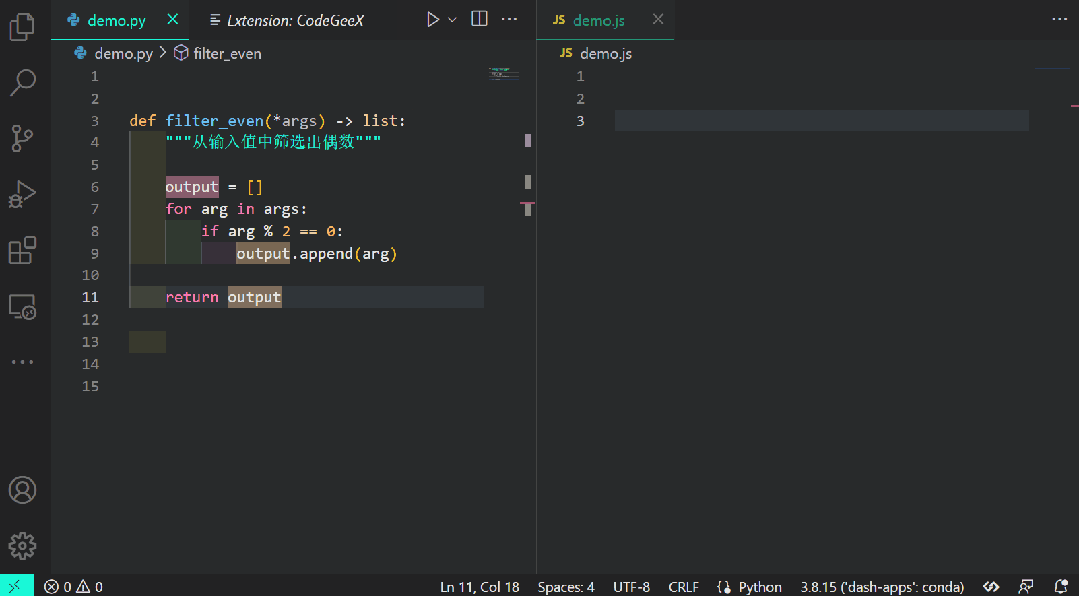Click the if keyword on line 8

pos(210,231)
